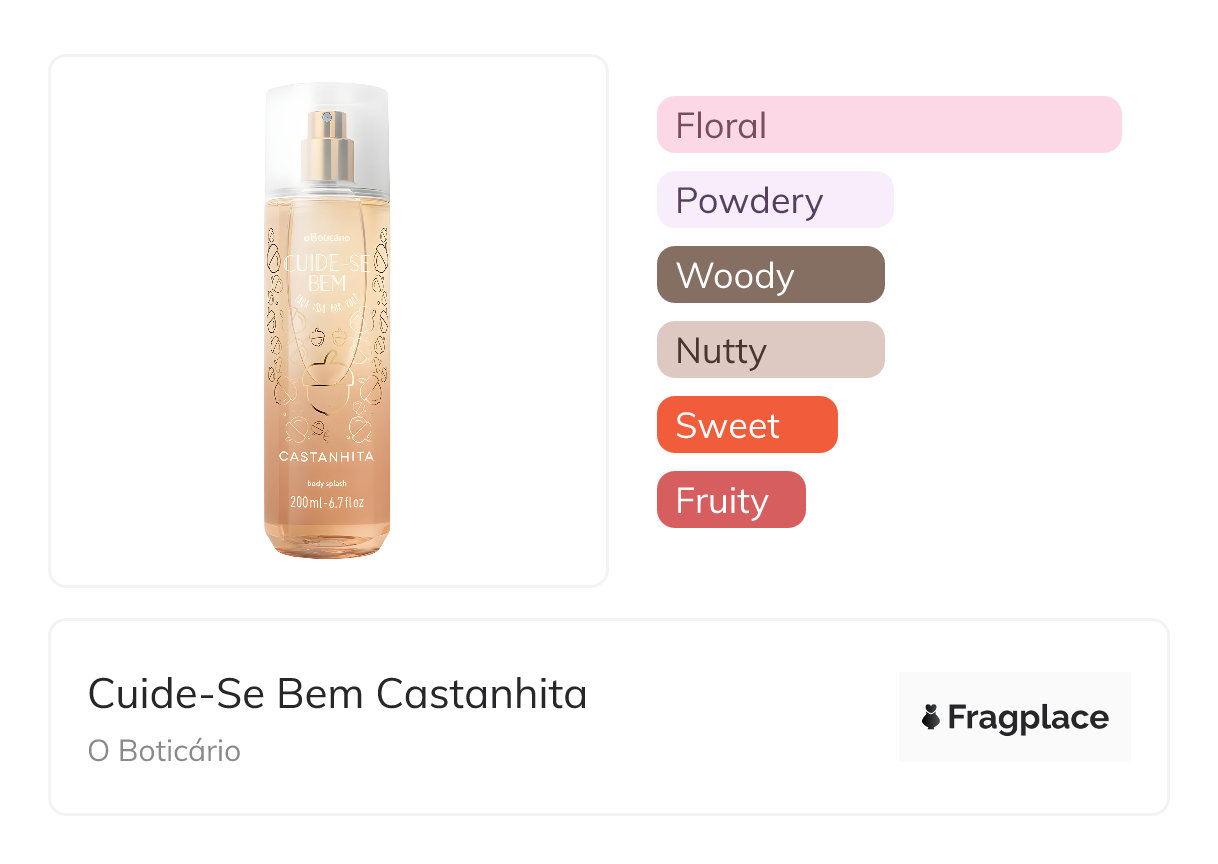Click the Fragplace logo icon
The height and width of the screenshot is (864, 1218).
(931, 717)
